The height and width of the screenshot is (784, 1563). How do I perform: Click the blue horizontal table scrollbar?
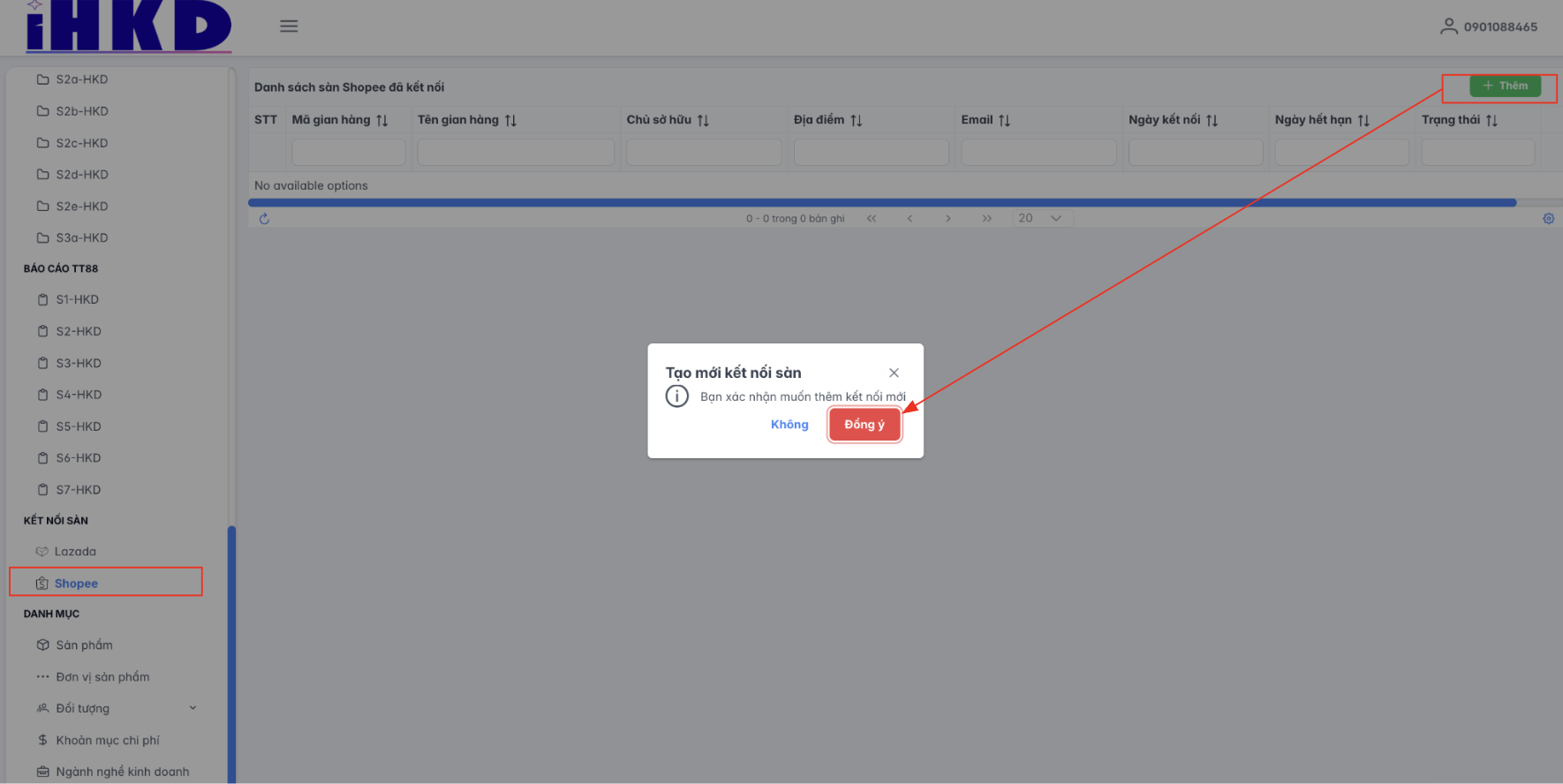pyautogui.click(x=881, y=203)
